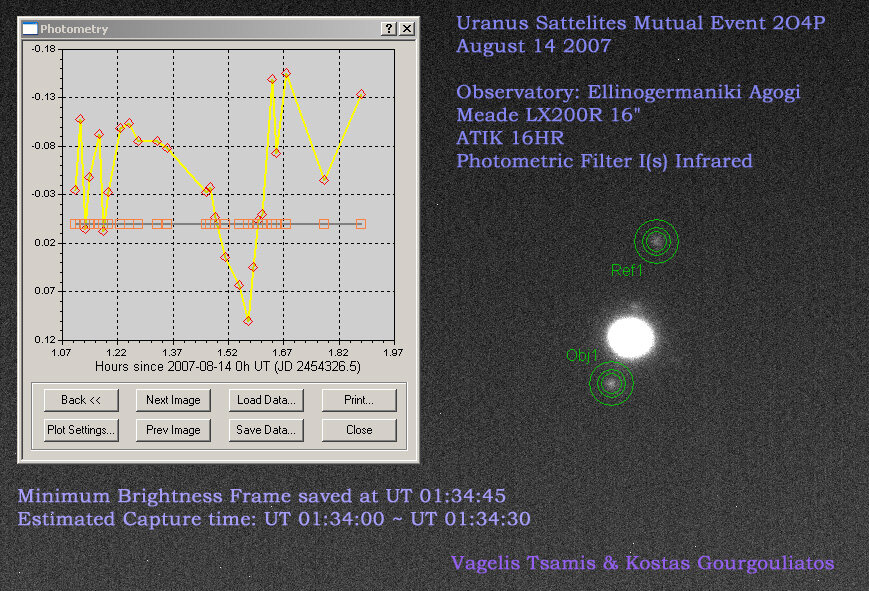Select the Ref1 aperture circle
Image resolution: width=869 pixels, height=591 pixels.
(x=656, y=240)
